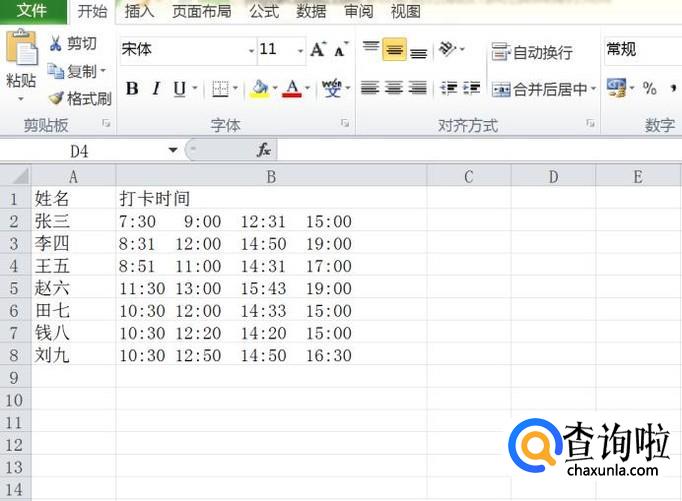The image size is (682, 501).
Task: Click the insert function fx icon
Action: click(x=264, y=150)
